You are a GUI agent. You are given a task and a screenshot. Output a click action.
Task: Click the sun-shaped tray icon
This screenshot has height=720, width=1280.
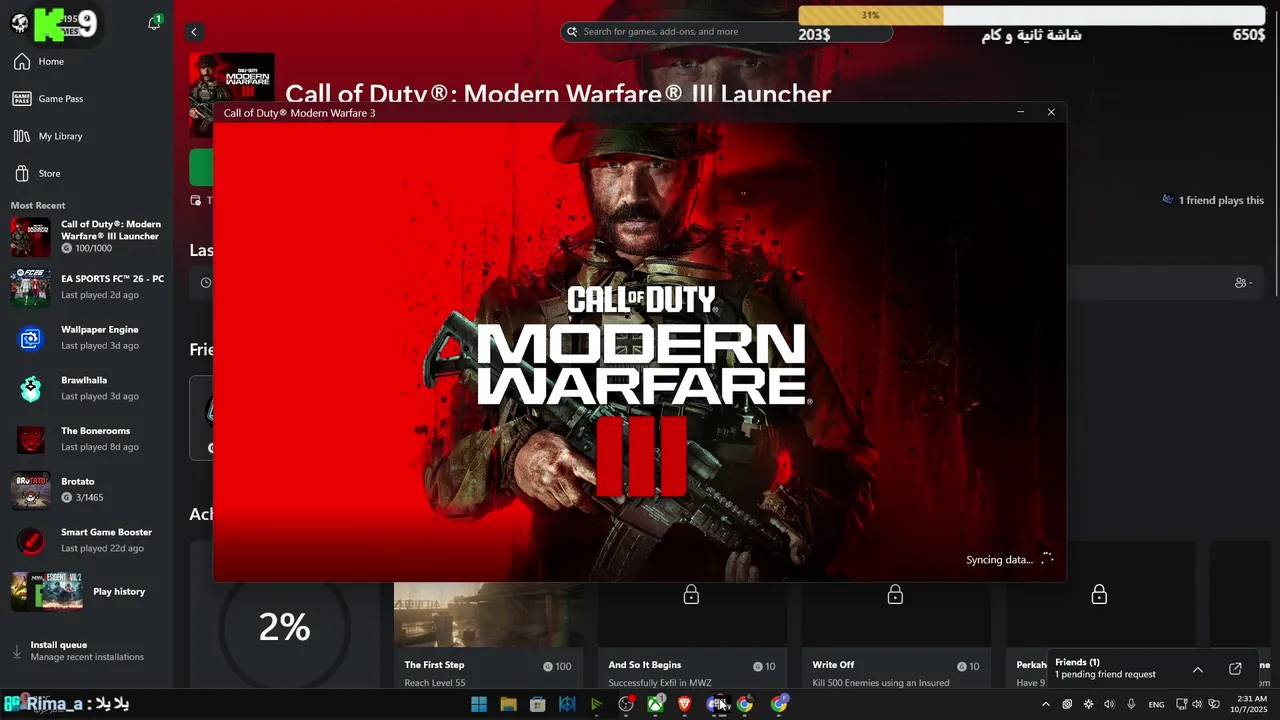point(1089,705)
